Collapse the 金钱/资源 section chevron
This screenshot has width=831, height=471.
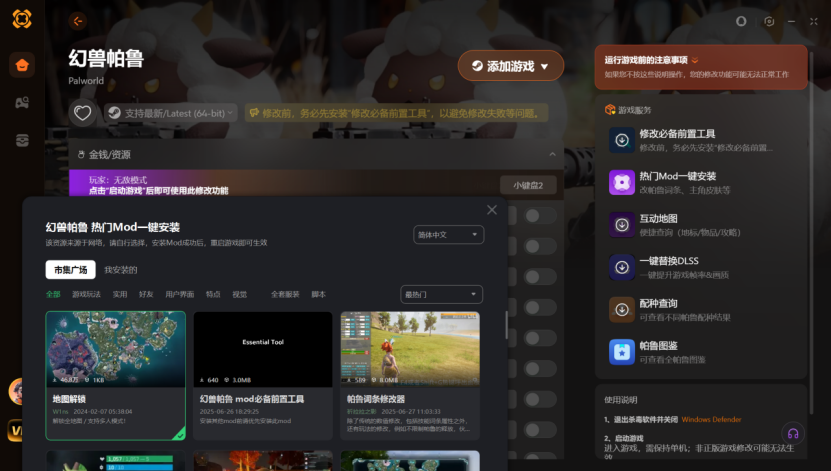[x=552, y=154]
